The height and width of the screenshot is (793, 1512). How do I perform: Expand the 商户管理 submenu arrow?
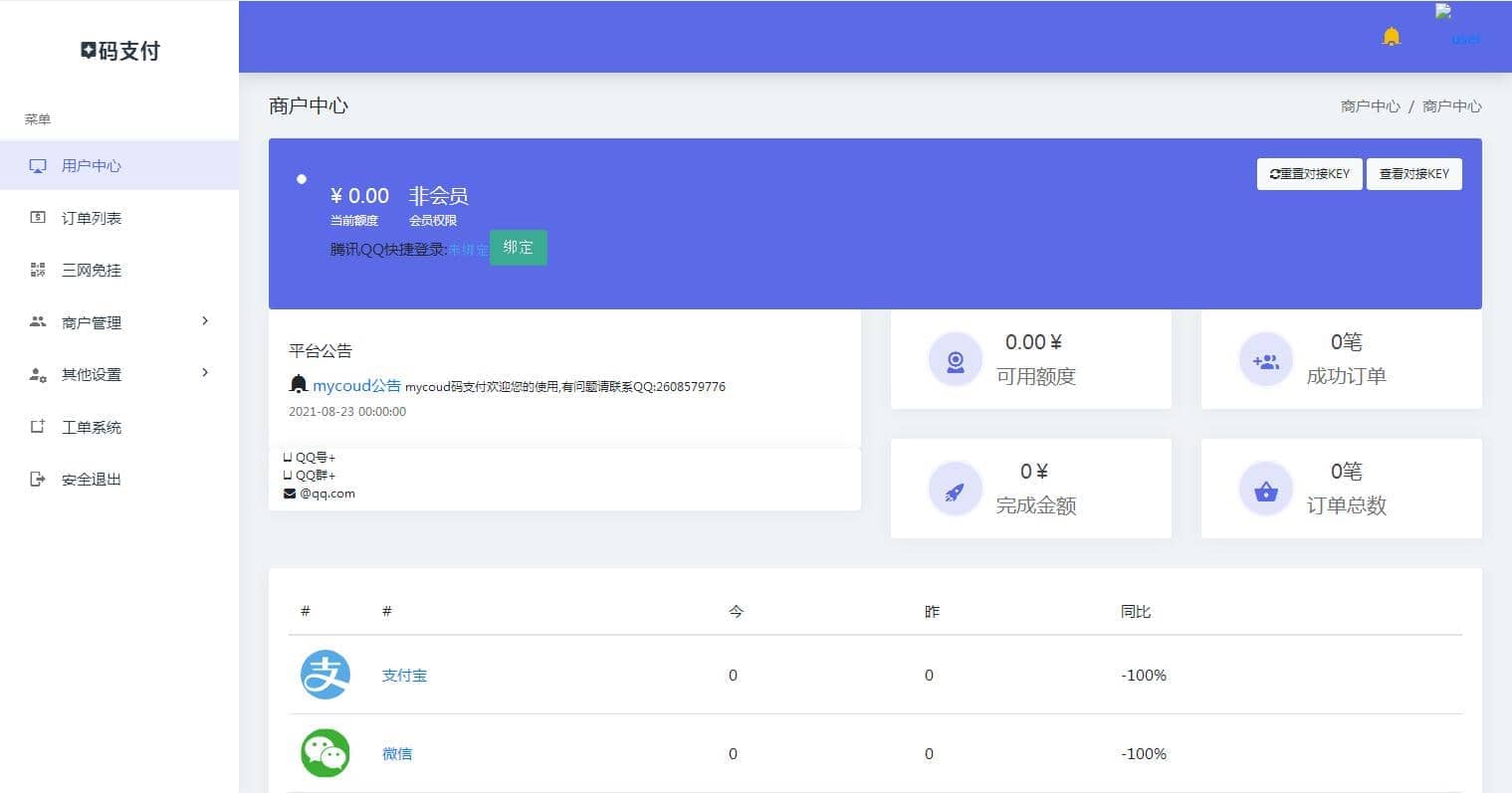click(205, 321)
